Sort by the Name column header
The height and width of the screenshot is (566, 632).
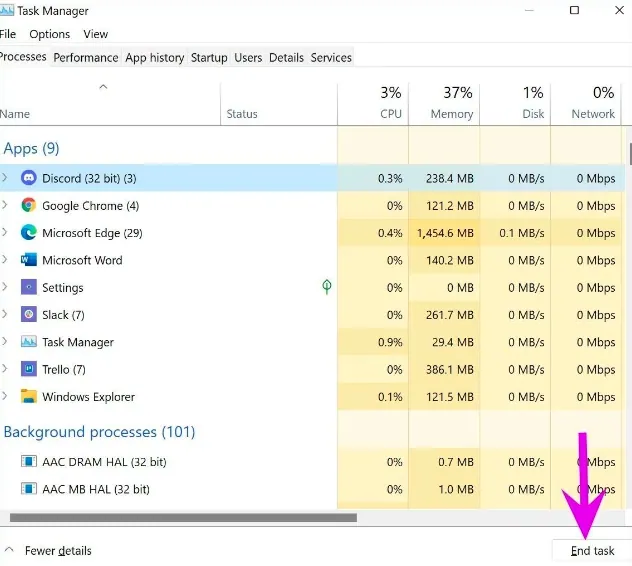point(110,104)
